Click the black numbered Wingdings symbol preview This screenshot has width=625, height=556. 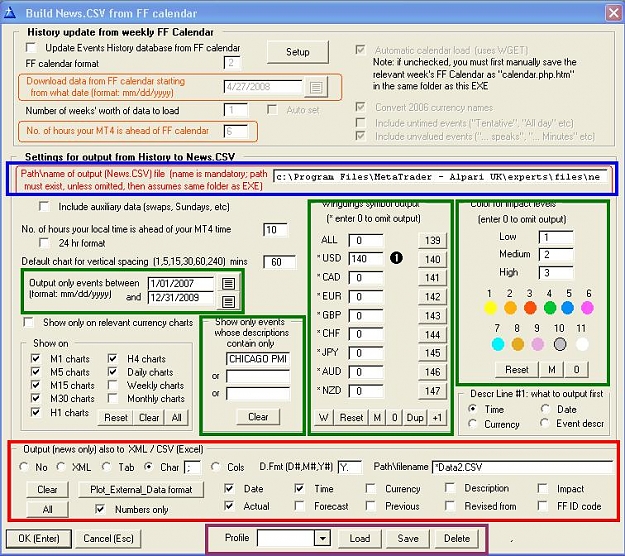[396, 258]
